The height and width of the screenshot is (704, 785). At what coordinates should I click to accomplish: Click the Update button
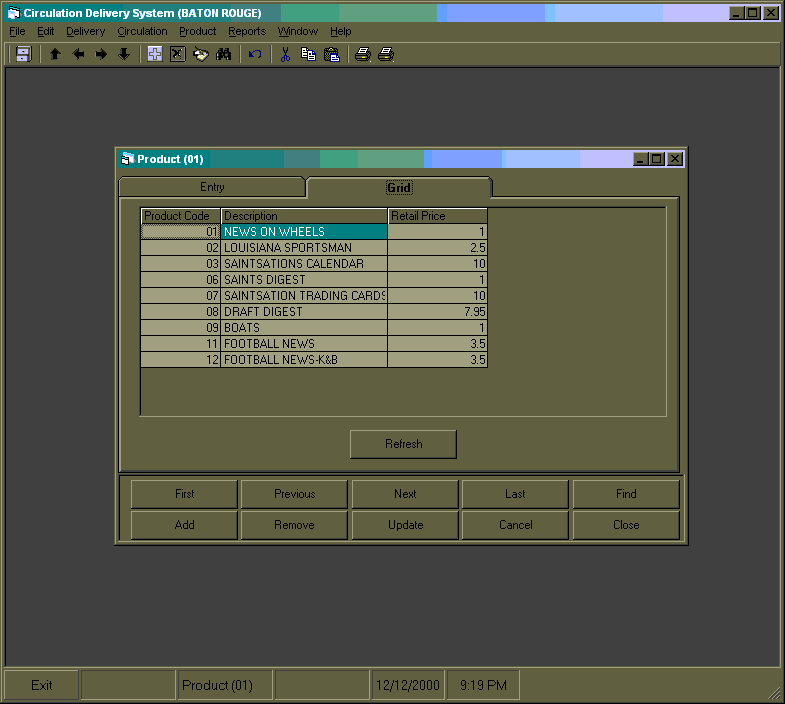point(405,525)
